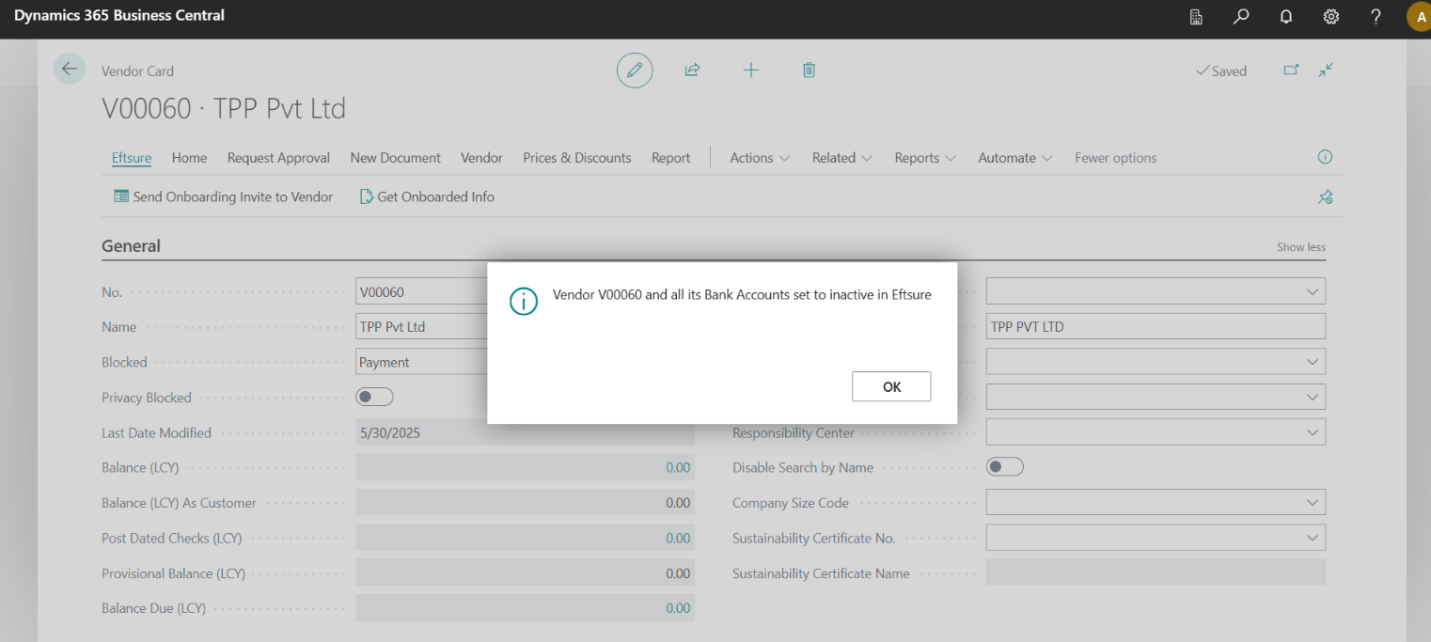The width and height of the screenshot is (1431, 642).
Task: Click Balance Due (LCY) value 0.00
Action: pos(678,608)
